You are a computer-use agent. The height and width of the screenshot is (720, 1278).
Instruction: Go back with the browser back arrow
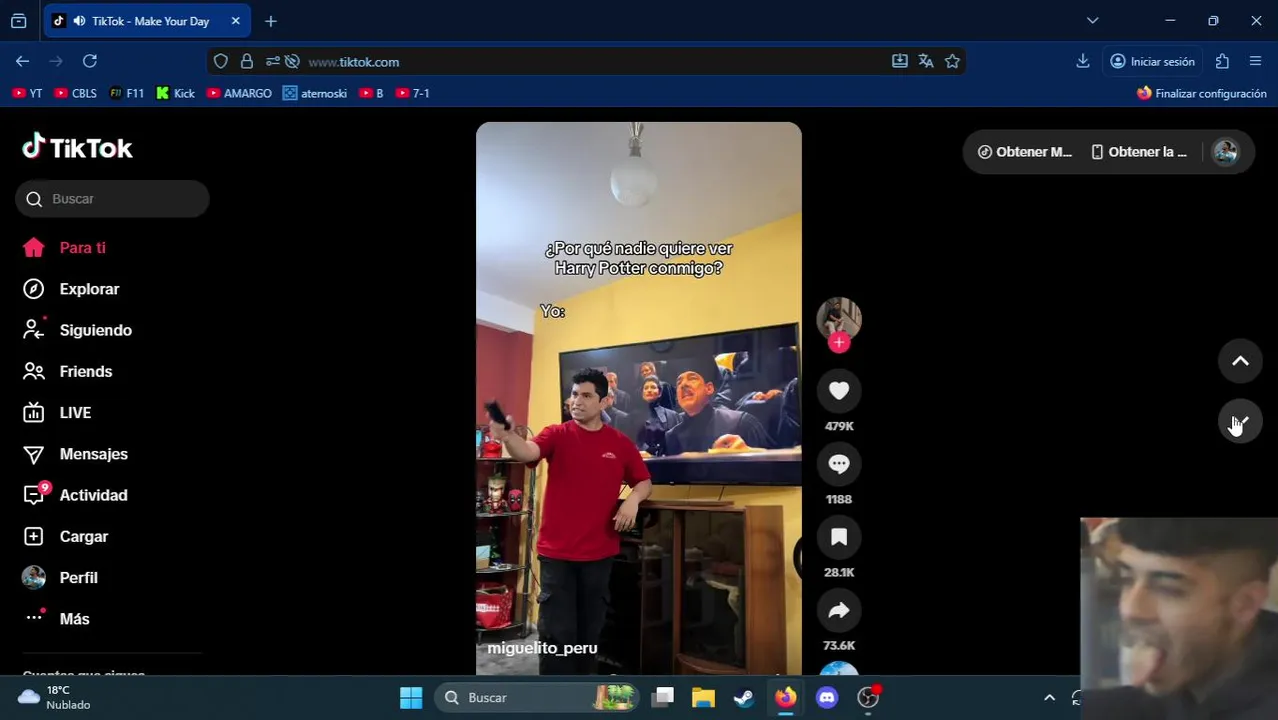coord(22,61)
